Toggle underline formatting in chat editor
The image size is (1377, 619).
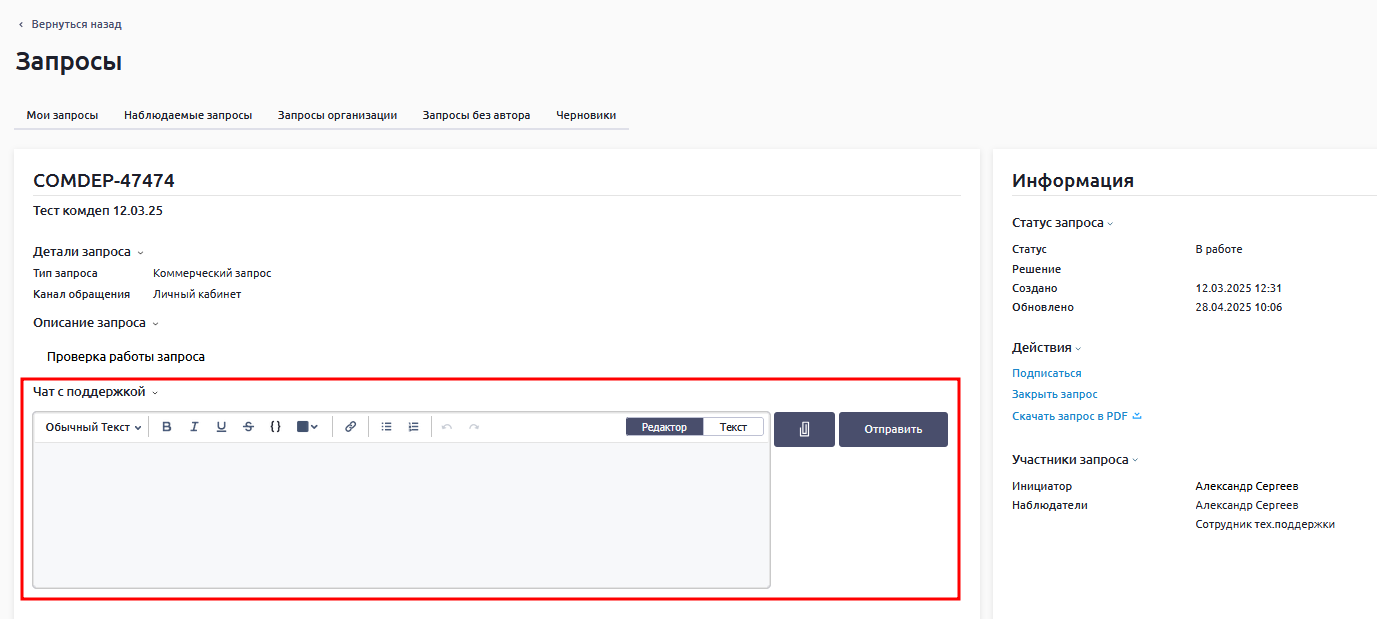click(x=221, y=427)
